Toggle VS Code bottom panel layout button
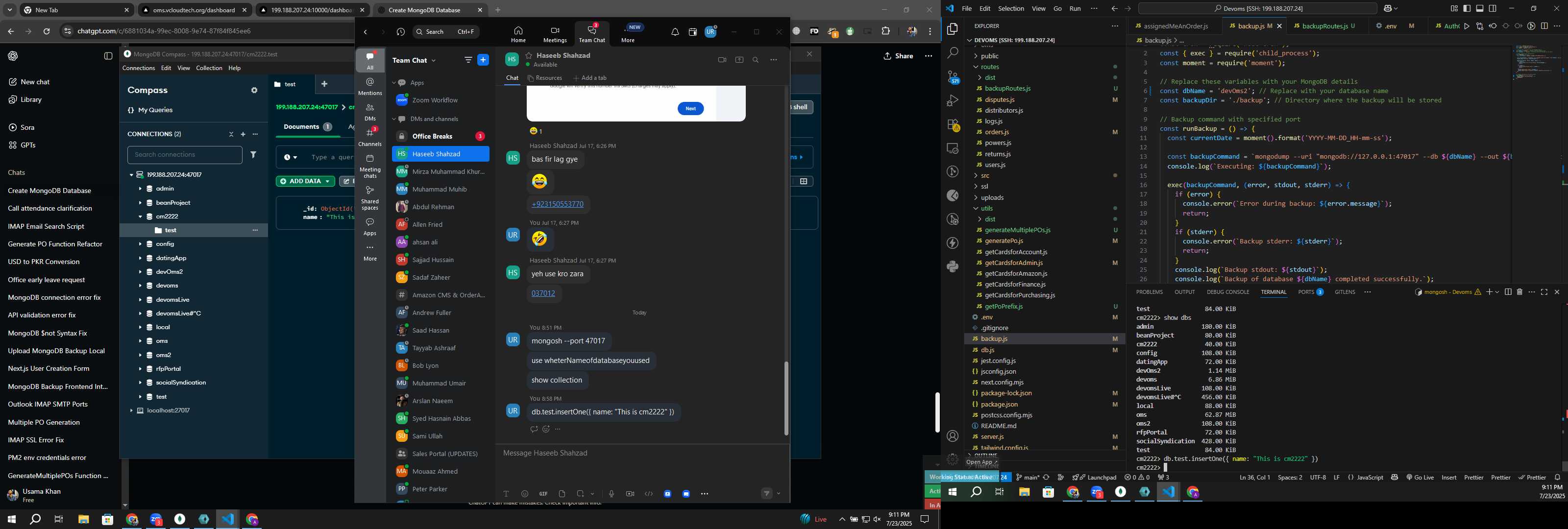Image resolution: width=1568 pixels, height=529 pixels. tap(1480, 8)
